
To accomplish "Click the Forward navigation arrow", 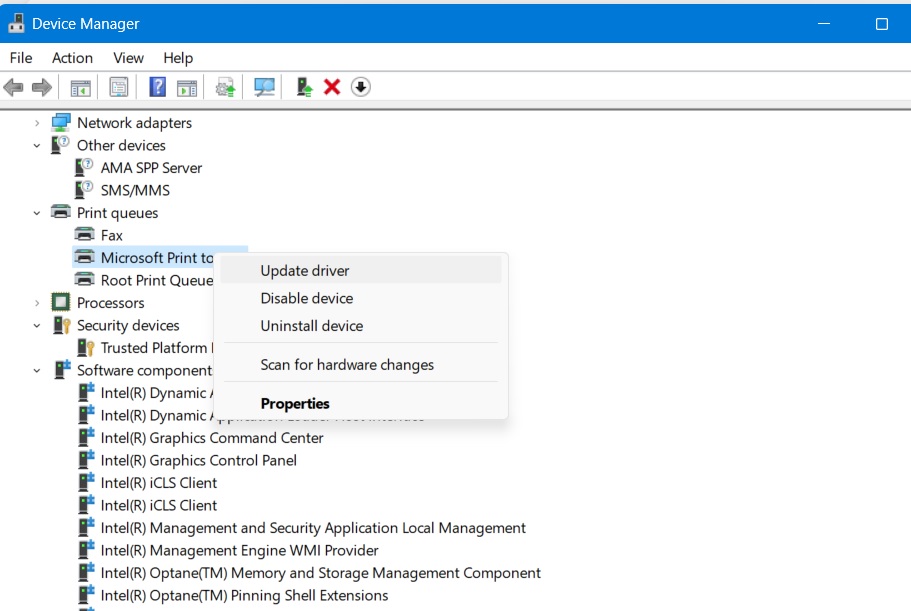I will click(40, 87).
